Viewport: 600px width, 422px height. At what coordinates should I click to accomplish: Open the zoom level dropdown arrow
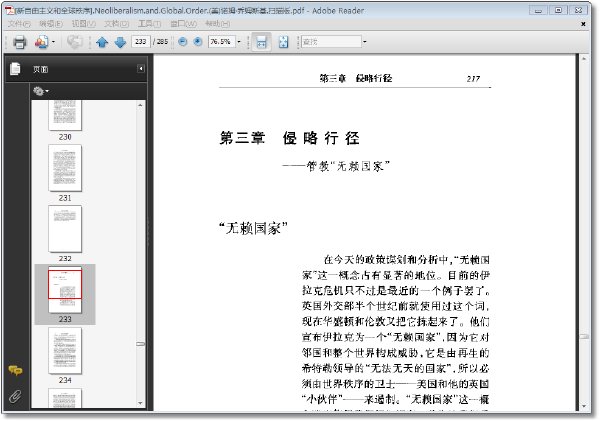[239, 41]
